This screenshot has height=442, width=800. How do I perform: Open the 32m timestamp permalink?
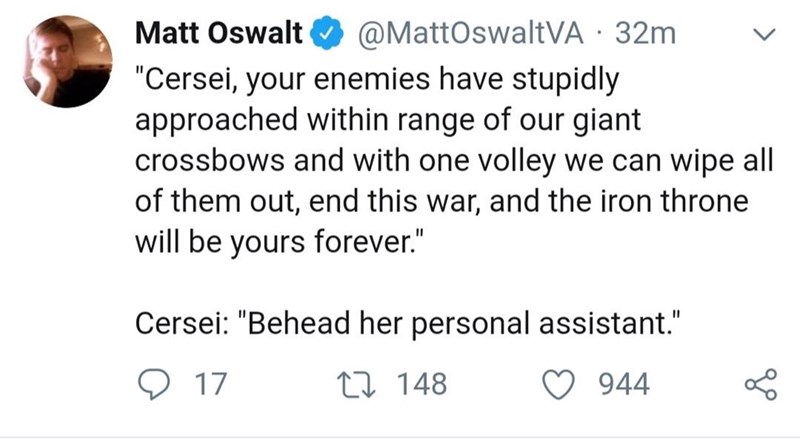tap(645, 34)
